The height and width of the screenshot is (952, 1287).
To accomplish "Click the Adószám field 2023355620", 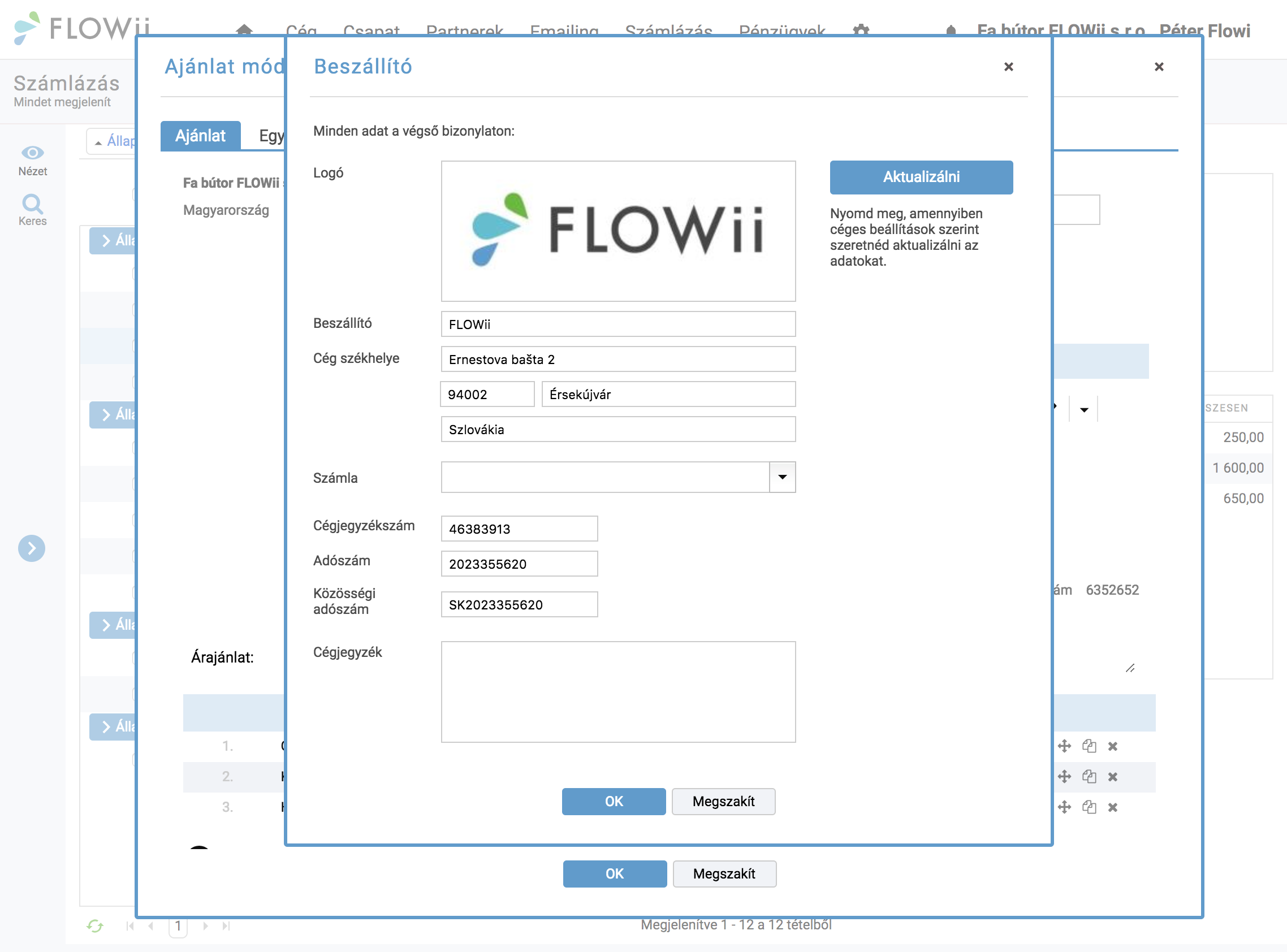I will [519, 564].
